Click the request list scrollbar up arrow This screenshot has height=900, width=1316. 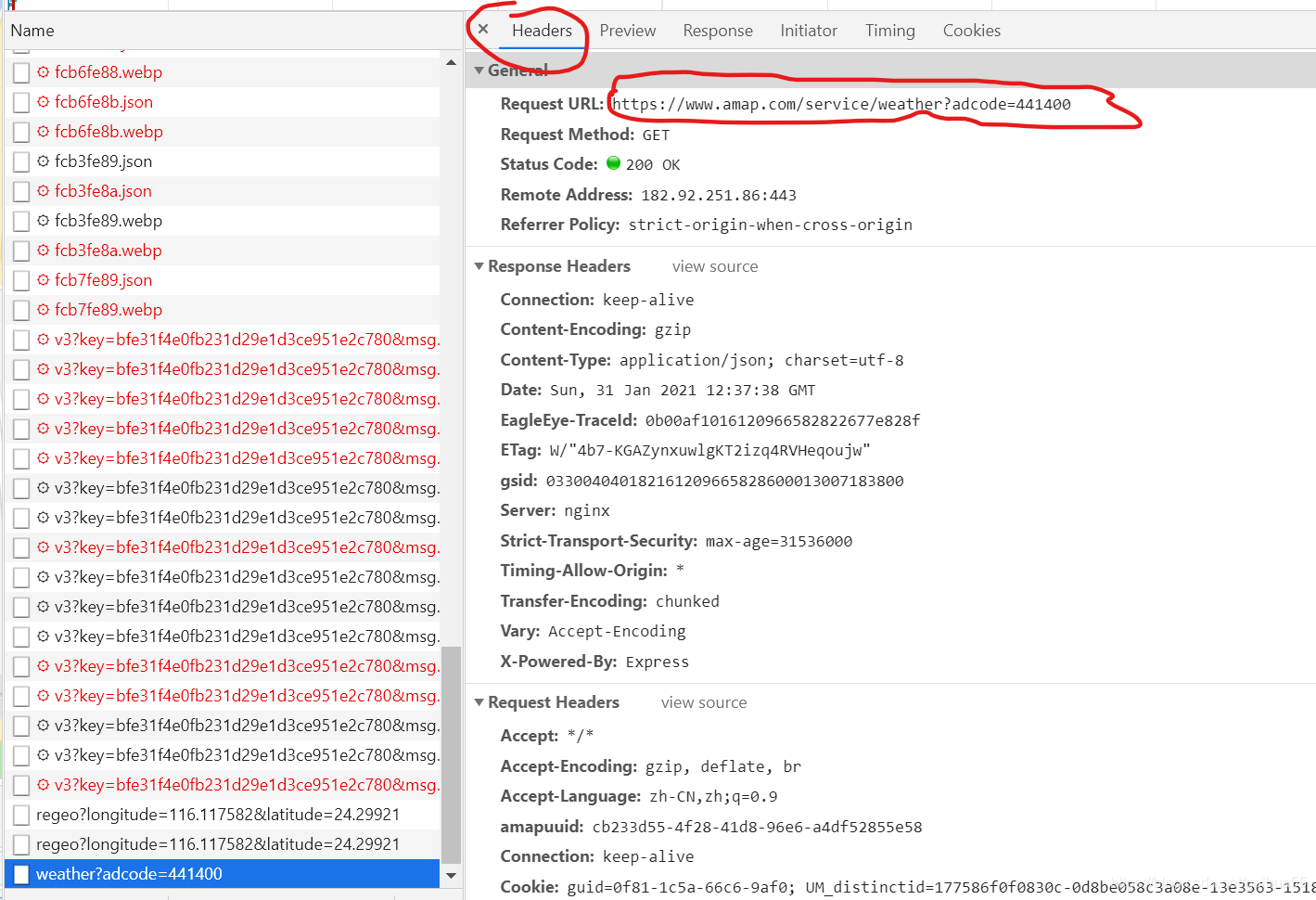(x=451, y=62)
